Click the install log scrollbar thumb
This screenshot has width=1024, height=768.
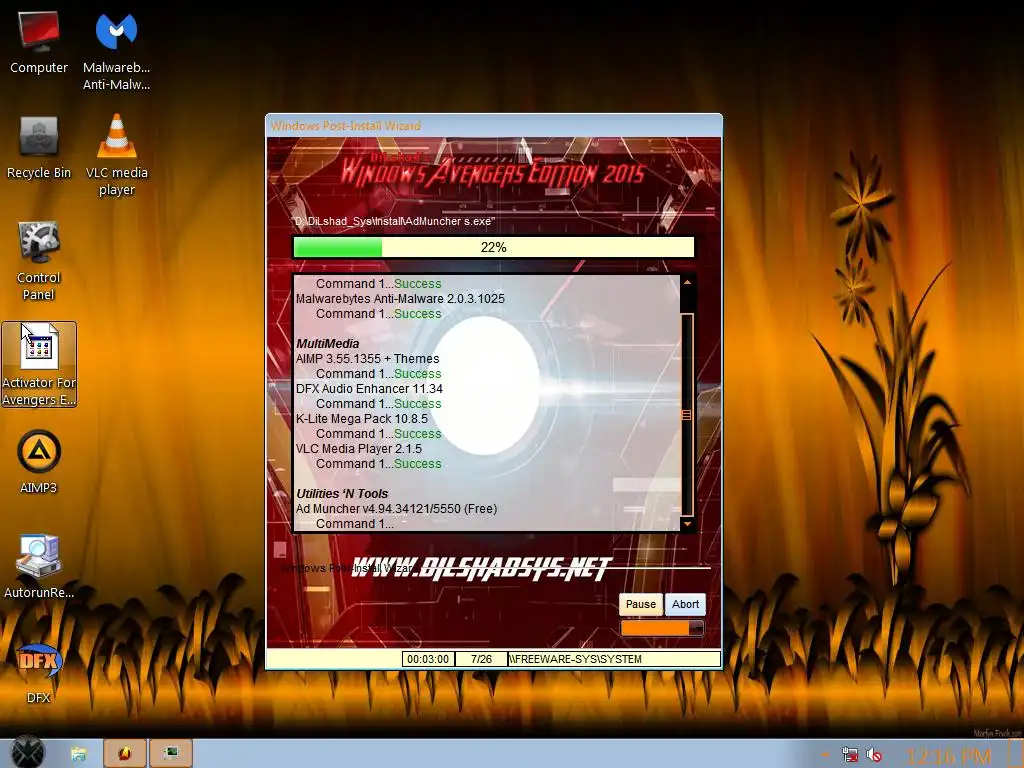(687, 414)
